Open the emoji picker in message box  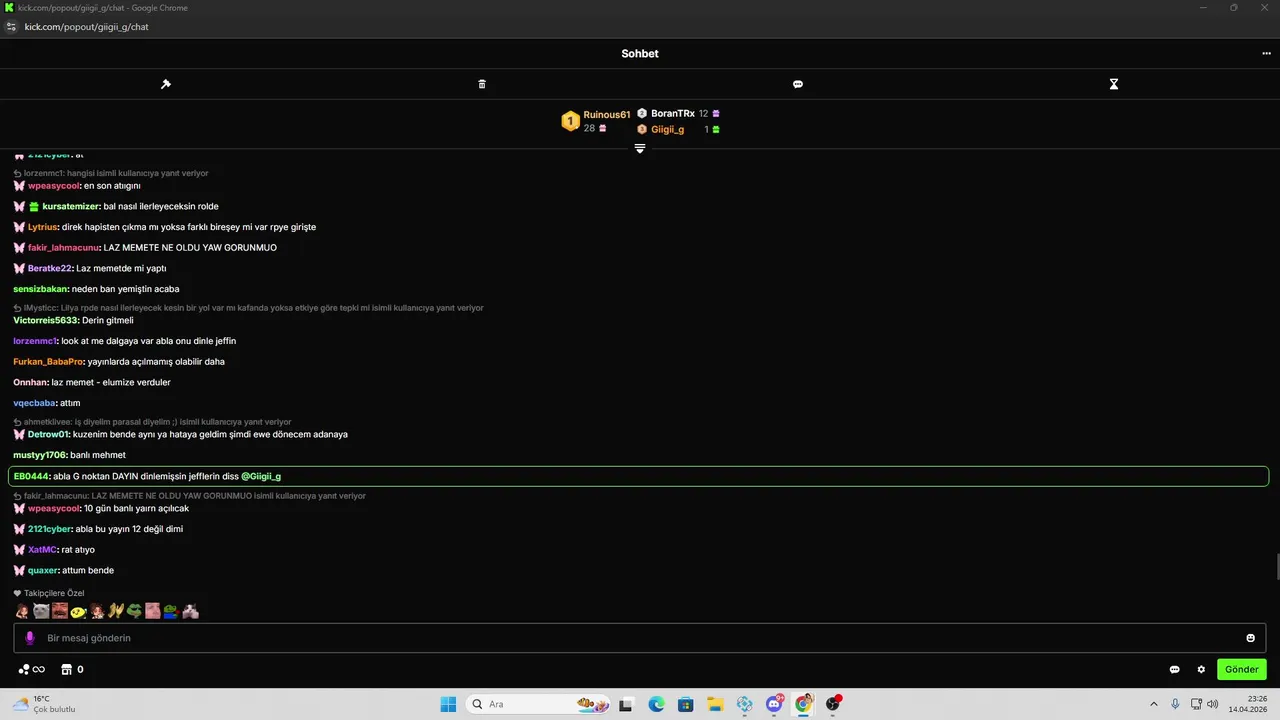pos(1250,638)
